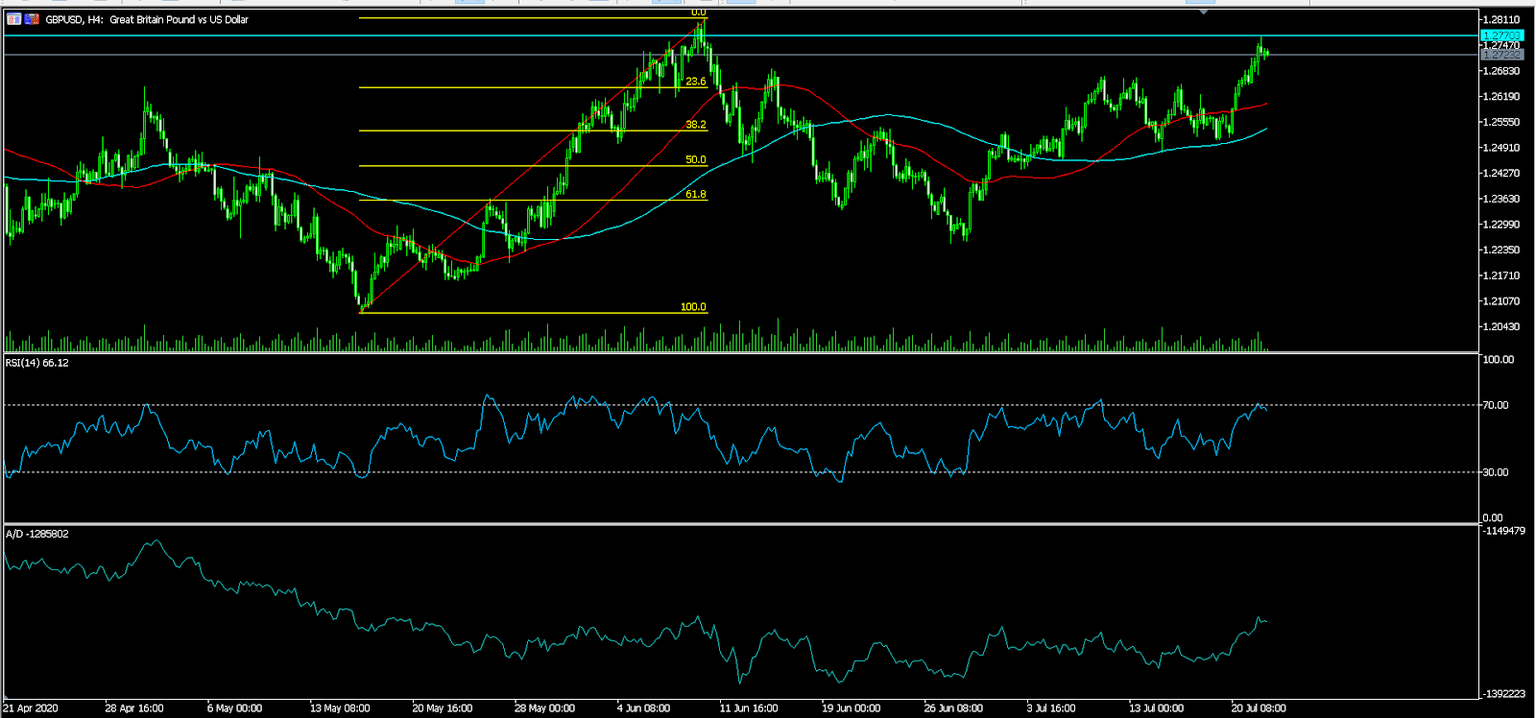Click the grey bid price tag on the price scale
1536x718 pixels.
[x=1504, y=53]
